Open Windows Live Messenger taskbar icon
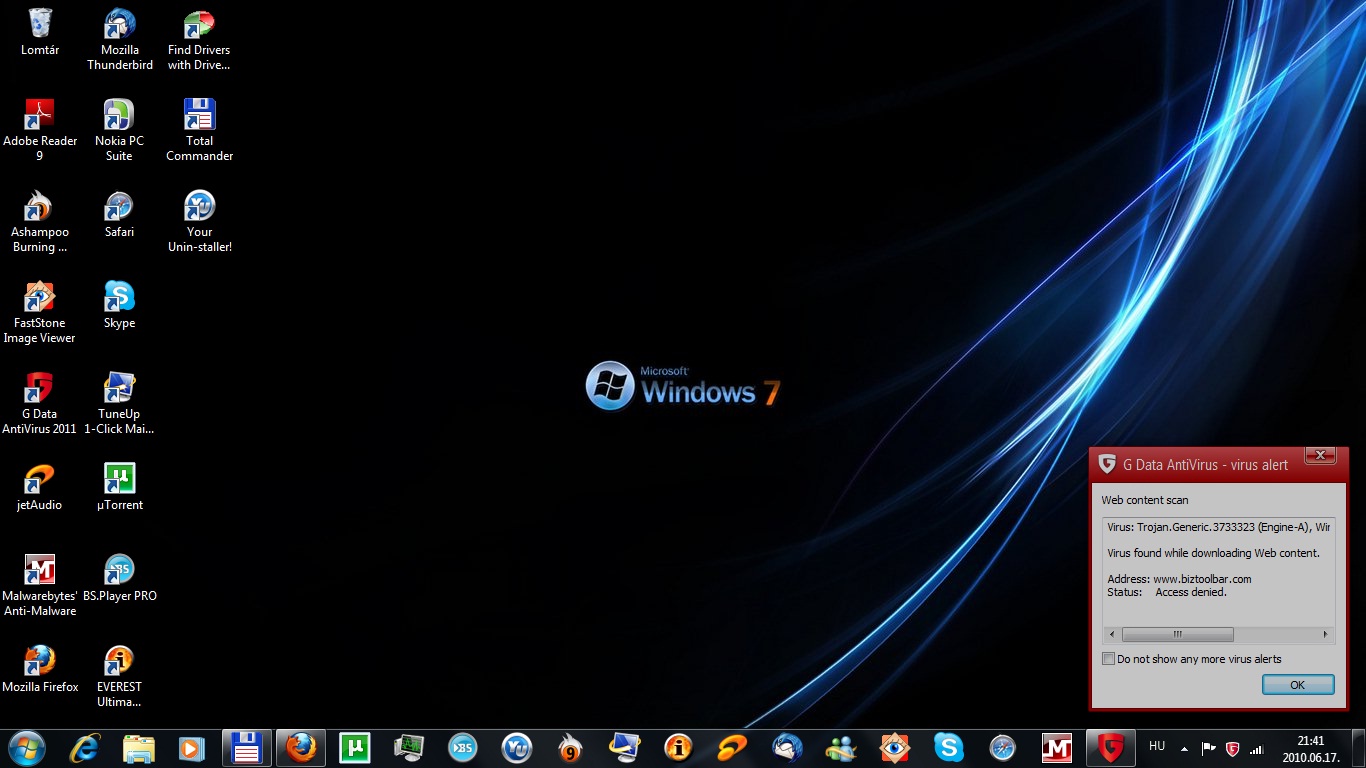This screenshot has width=1366, height=768. click(x=840, y=748)
